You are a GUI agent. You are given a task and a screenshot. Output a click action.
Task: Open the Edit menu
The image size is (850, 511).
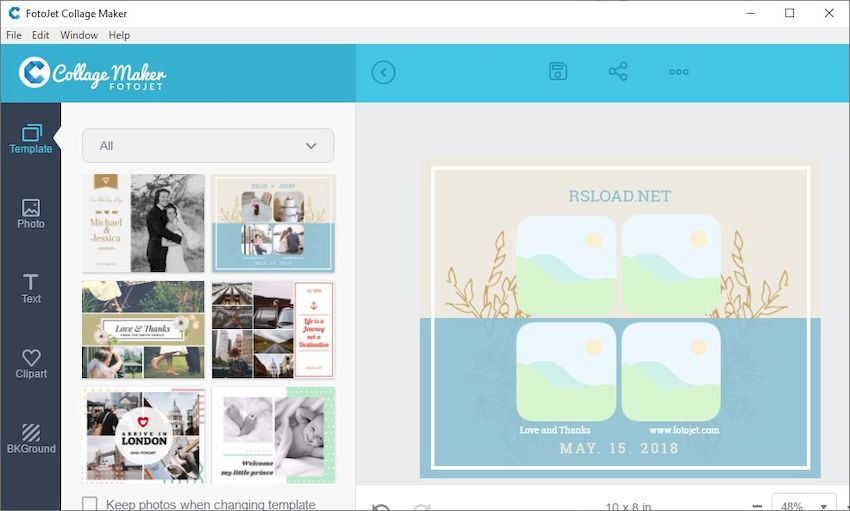(x=40, y=35)
